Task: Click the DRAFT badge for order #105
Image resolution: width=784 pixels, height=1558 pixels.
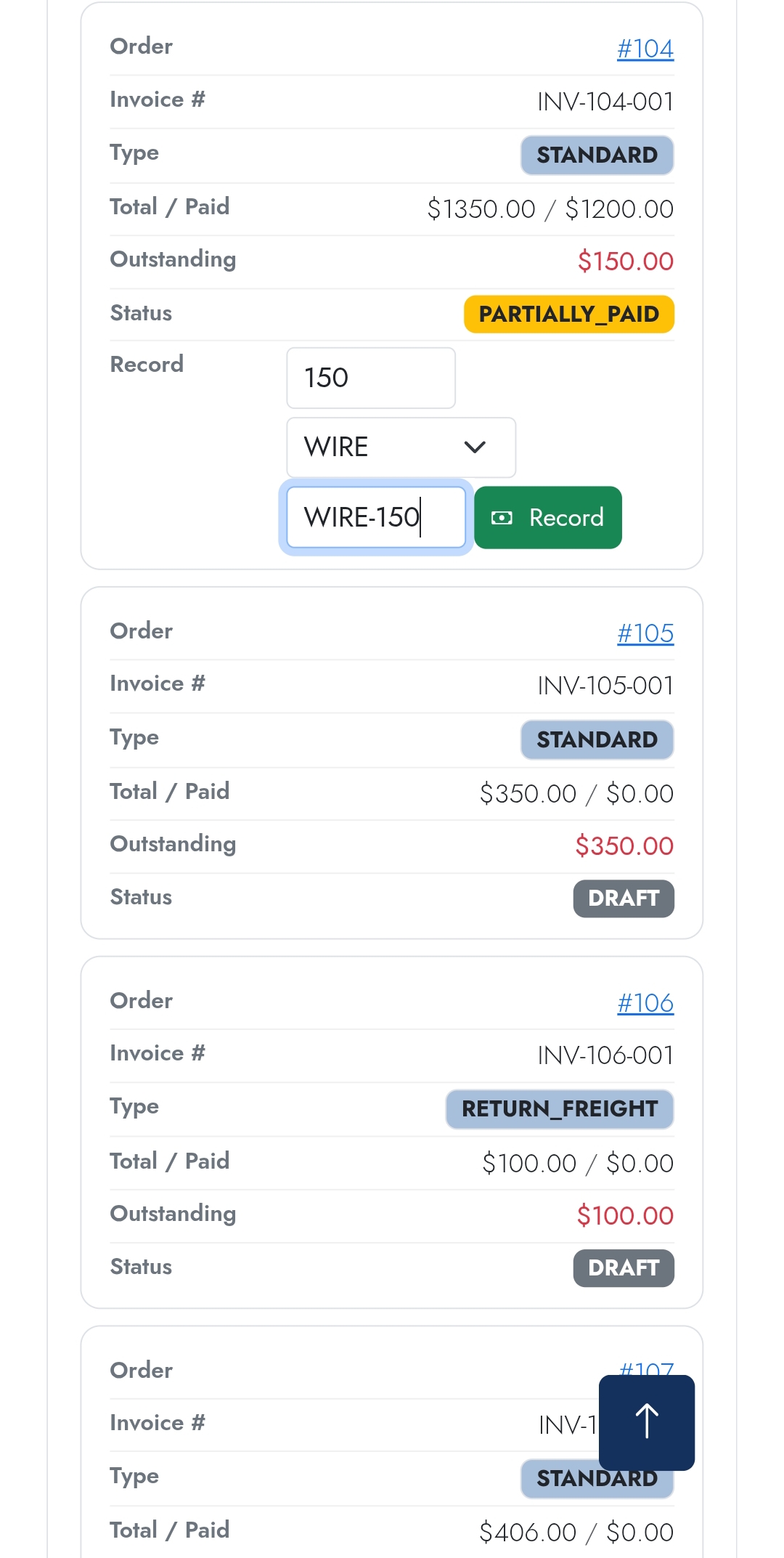Action: click(623, 898)
